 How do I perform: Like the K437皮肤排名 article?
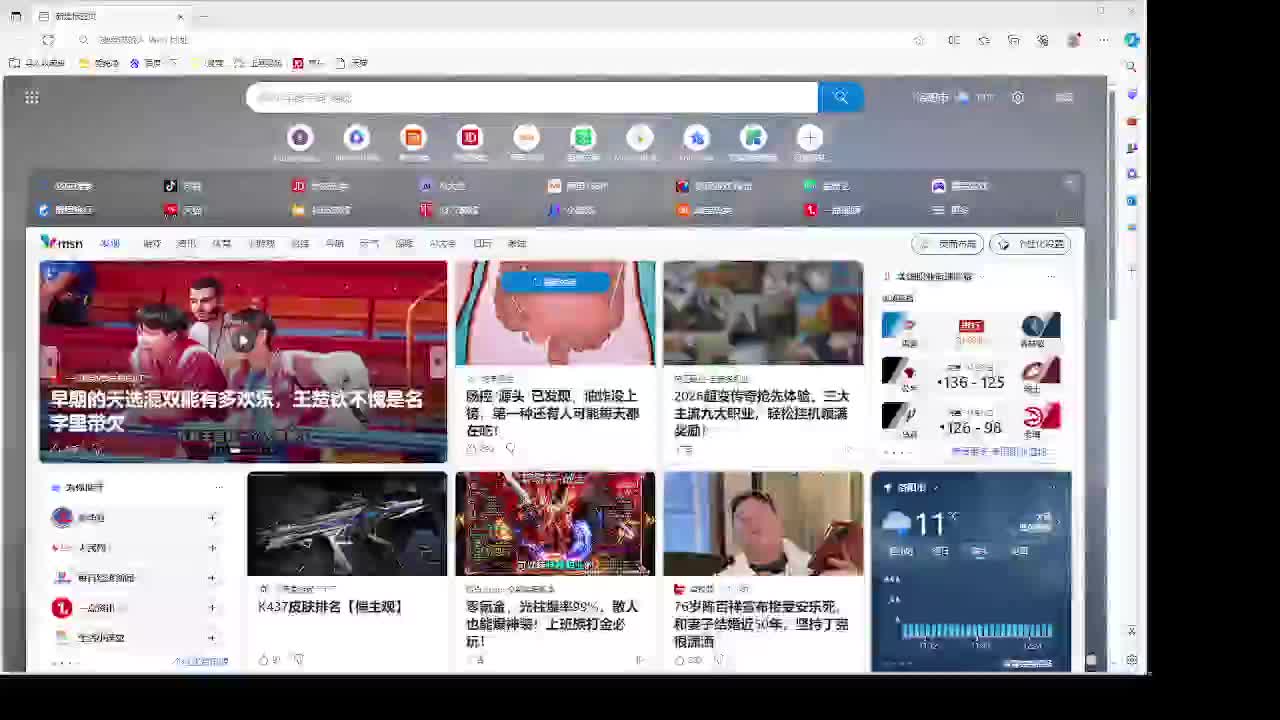coord(264,660)
